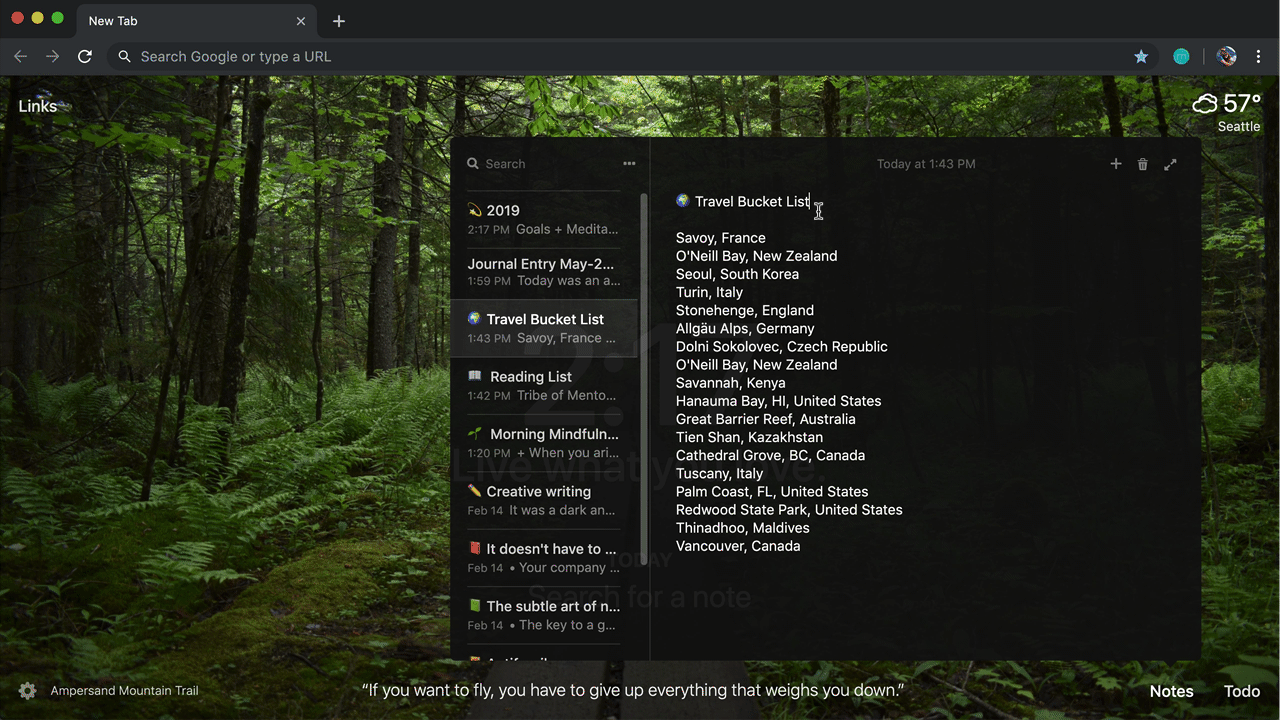Viewport: 1280px width, 720px height.
Task: Delete the note with trash icon
Action: [1143, 164]
